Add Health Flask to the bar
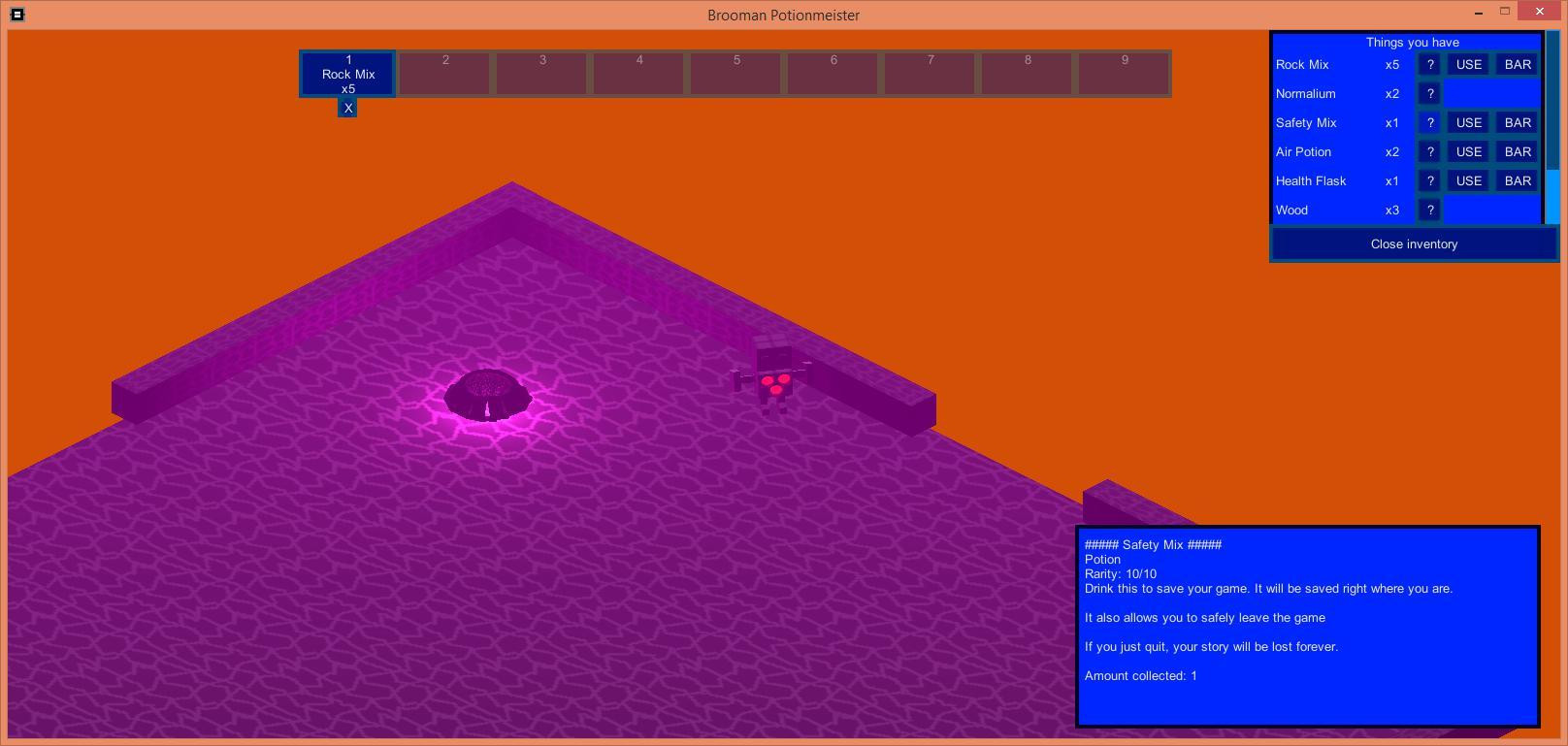 point(1518,181)
